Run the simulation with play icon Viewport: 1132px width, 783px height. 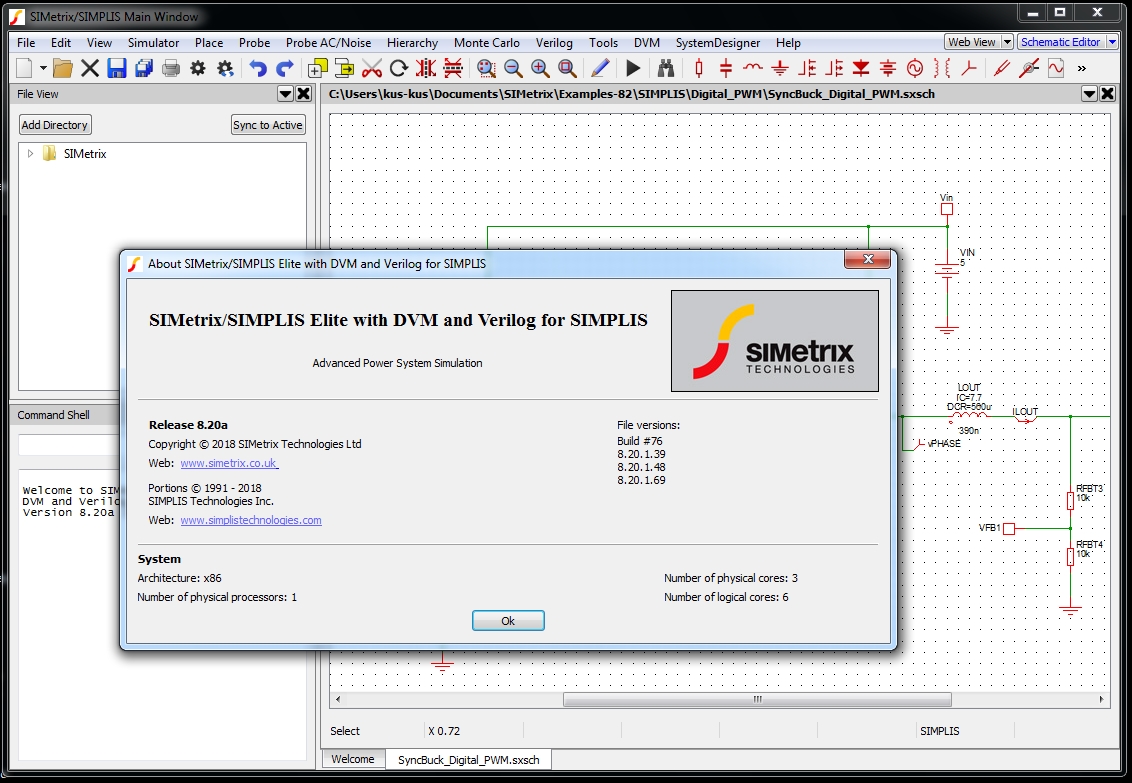coord(633,69)
